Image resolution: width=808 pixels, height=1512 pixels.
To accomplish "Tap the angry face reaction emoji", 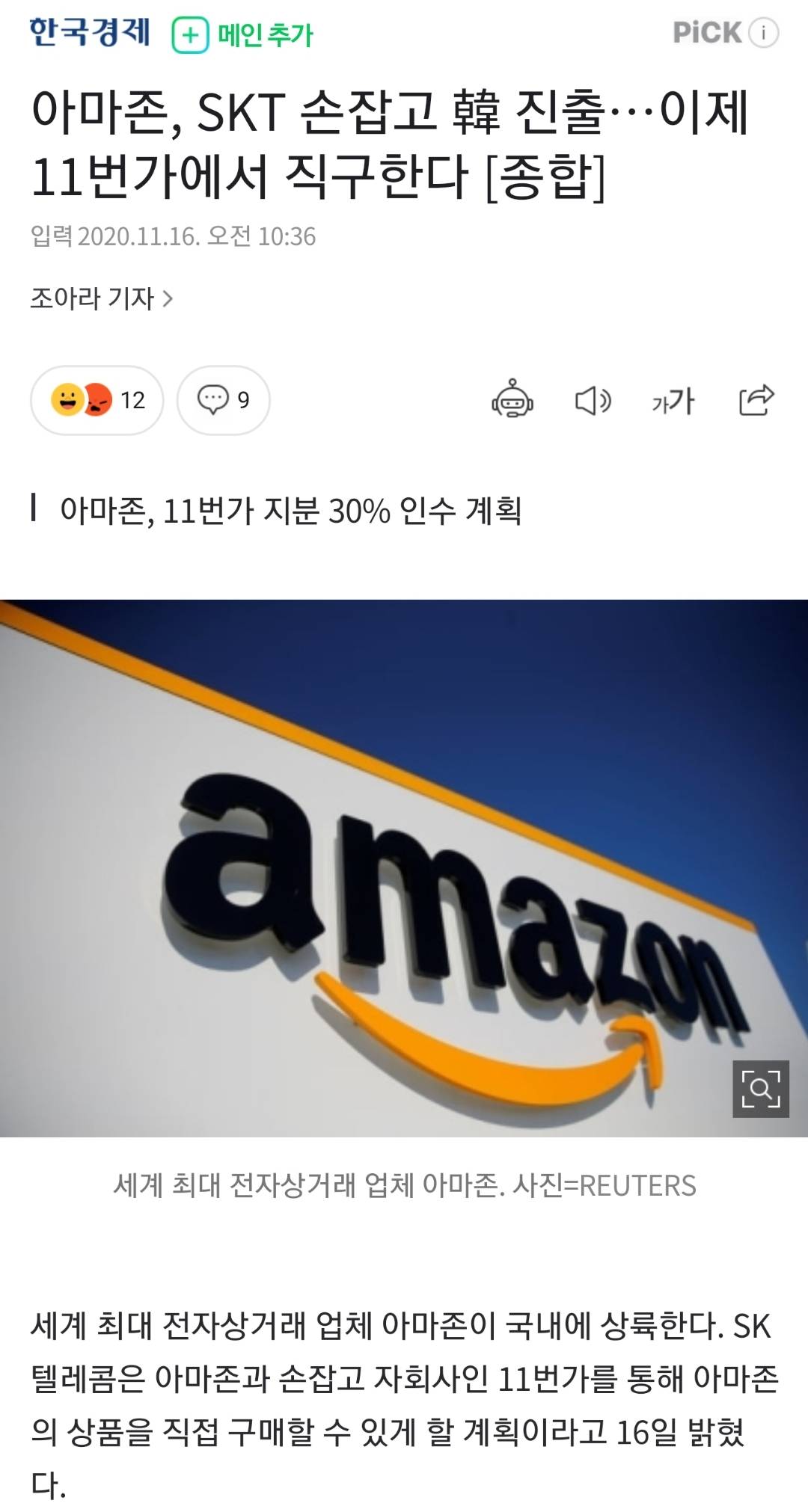I will click(96, 400).
